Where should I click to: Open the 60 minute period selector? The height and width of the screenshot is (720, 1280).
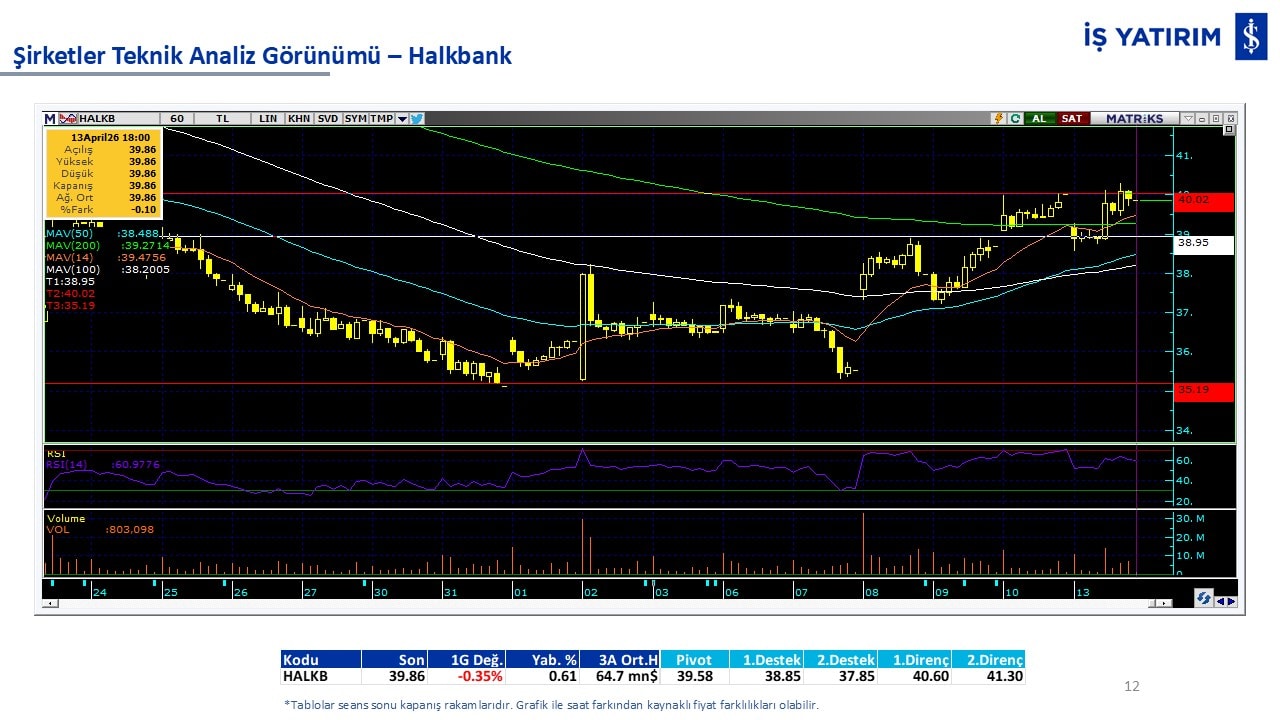pyautogui.click(x=177, y=118)
